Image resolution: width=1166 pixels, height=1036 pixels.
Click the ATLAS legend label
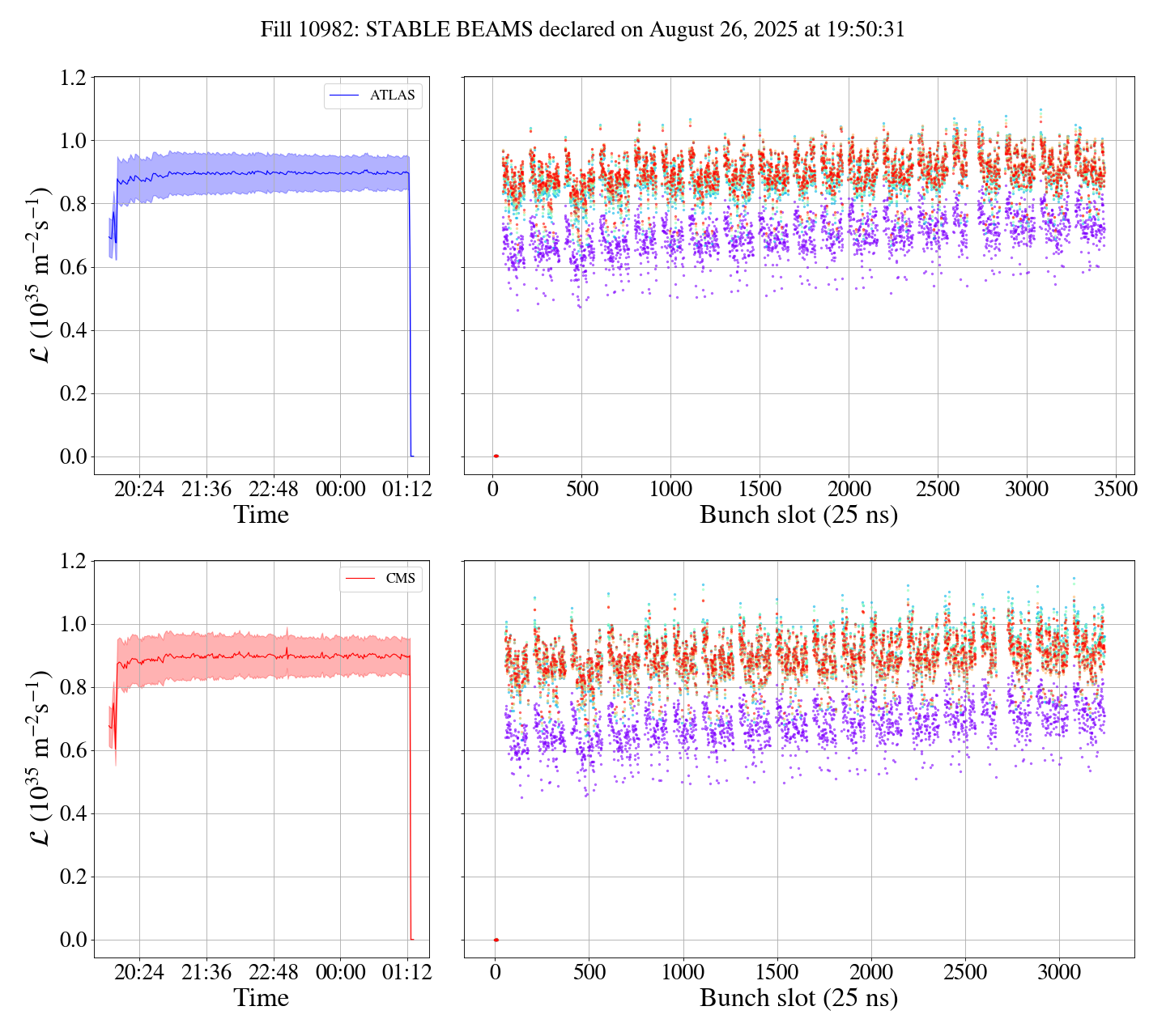392,96
